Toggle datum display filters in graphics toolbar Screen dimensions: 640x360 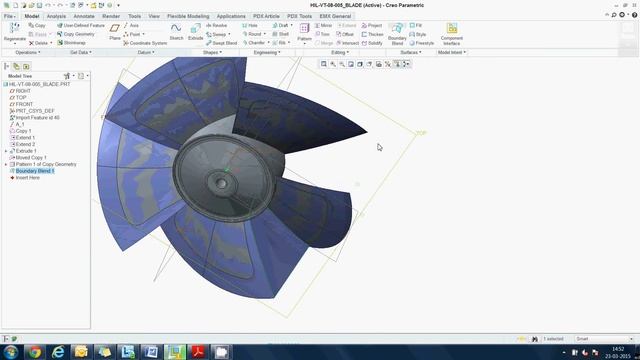(x=388, y=64)
